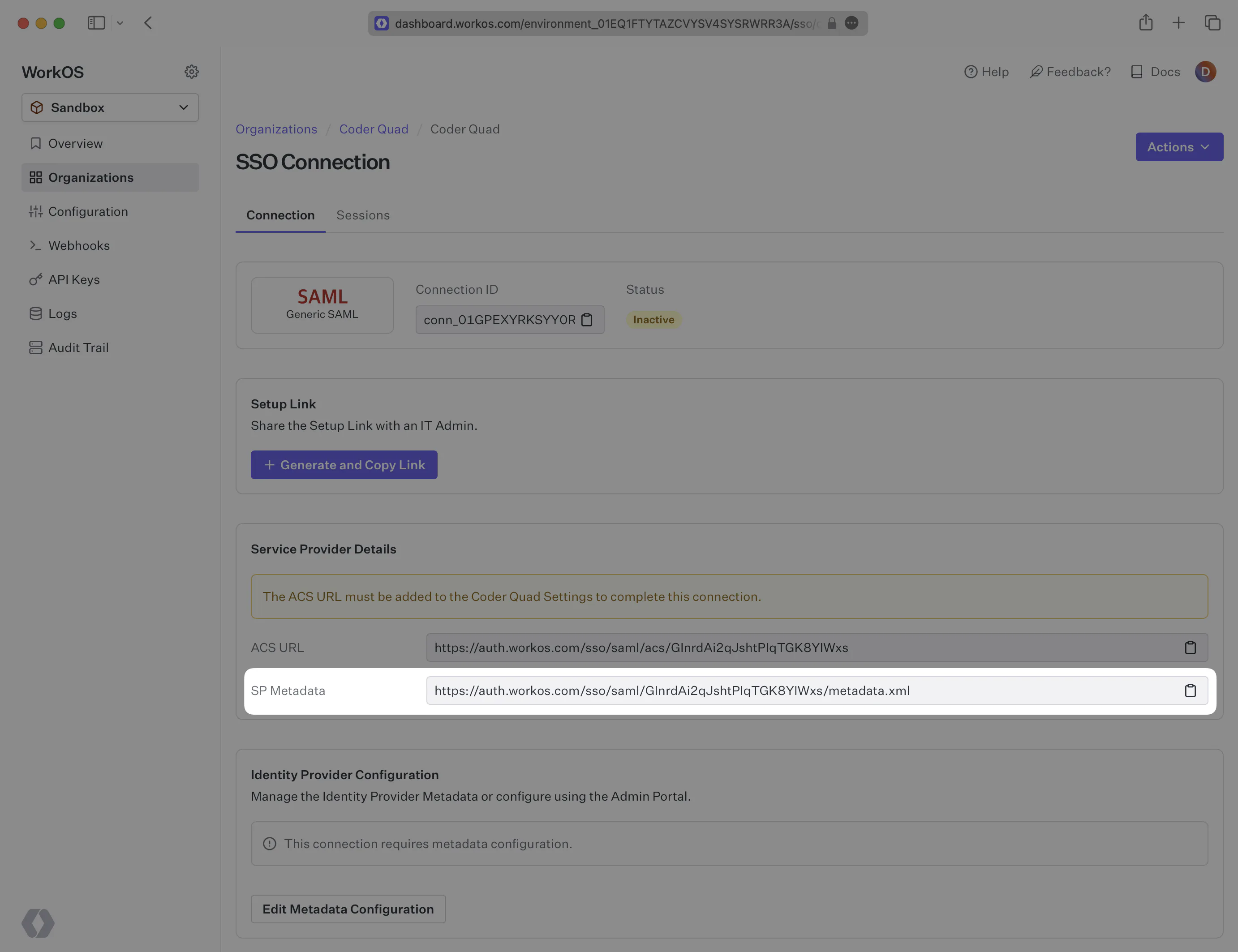Open API Keys in the sidebar
Viewport: 1238px width, 952px height.
click(110, 279)
